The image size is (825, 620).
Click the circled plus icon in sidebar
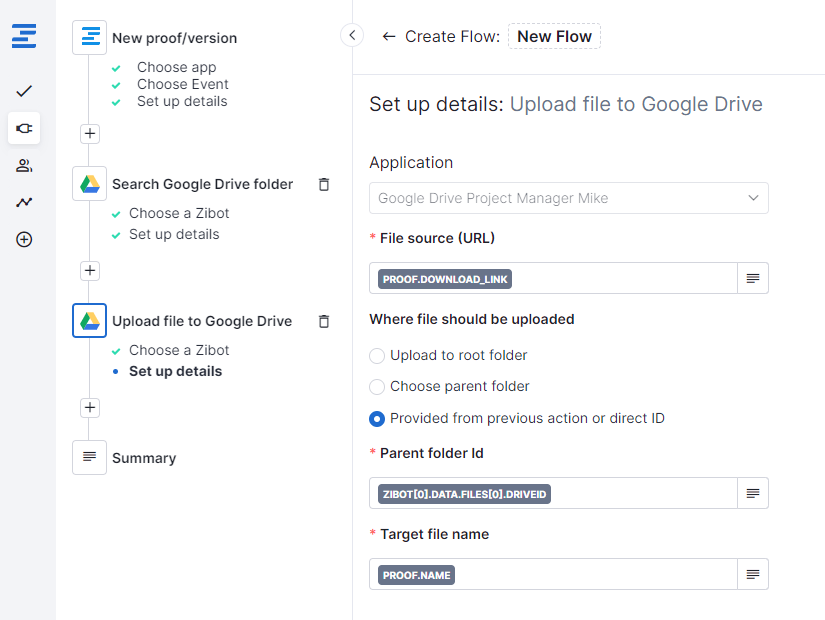[24, 239]
